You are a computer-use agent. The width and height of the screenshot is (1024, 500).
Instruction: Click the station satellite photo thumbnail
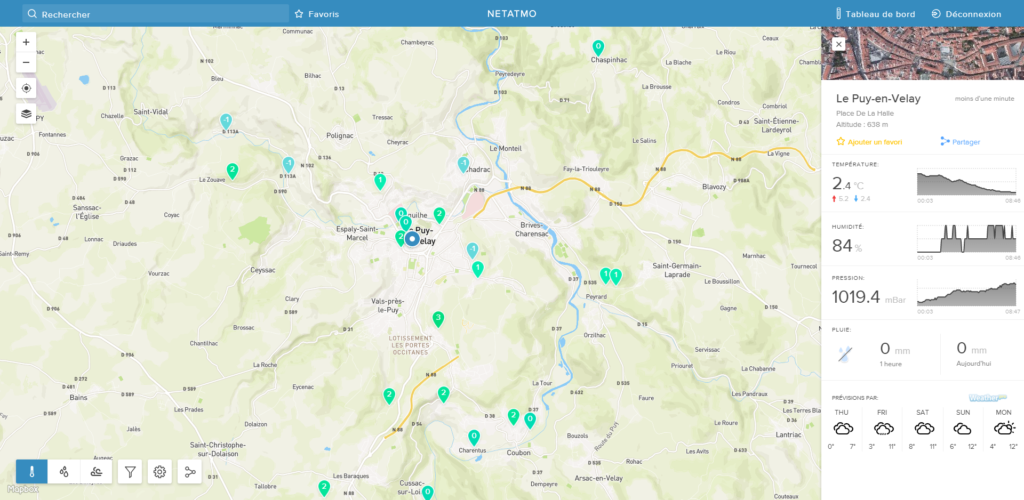pos(922,54)
